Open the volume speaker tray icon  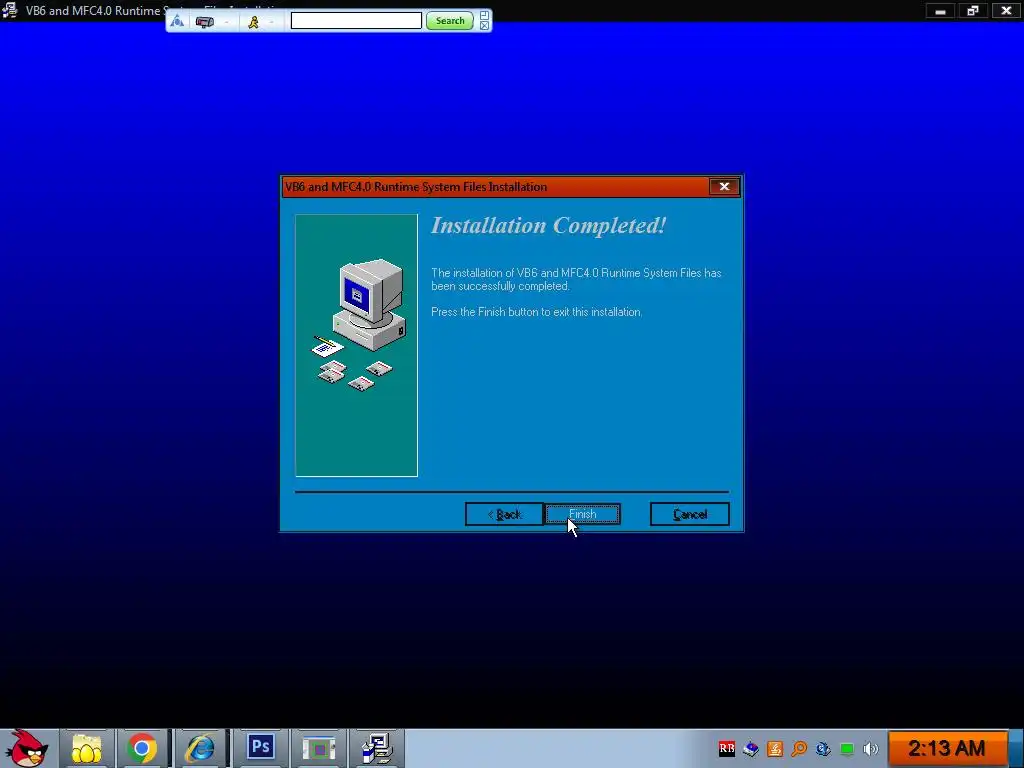[871, 748]
